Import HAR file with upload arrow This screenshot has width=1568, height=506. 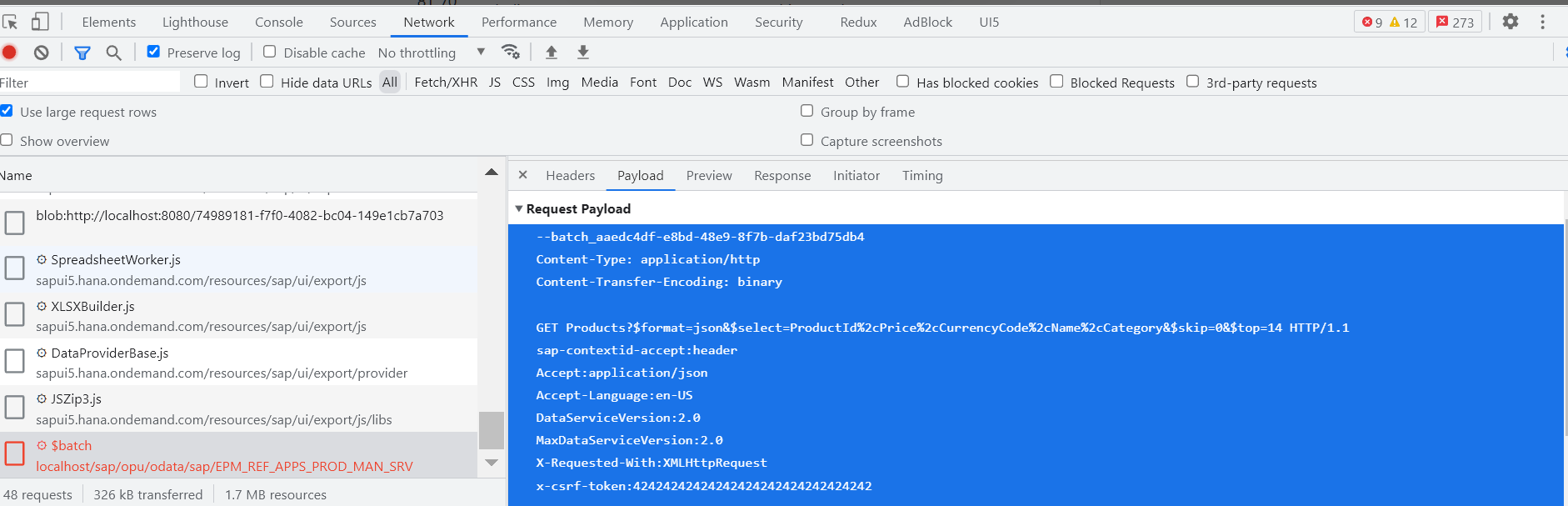(x=551, y=53)
